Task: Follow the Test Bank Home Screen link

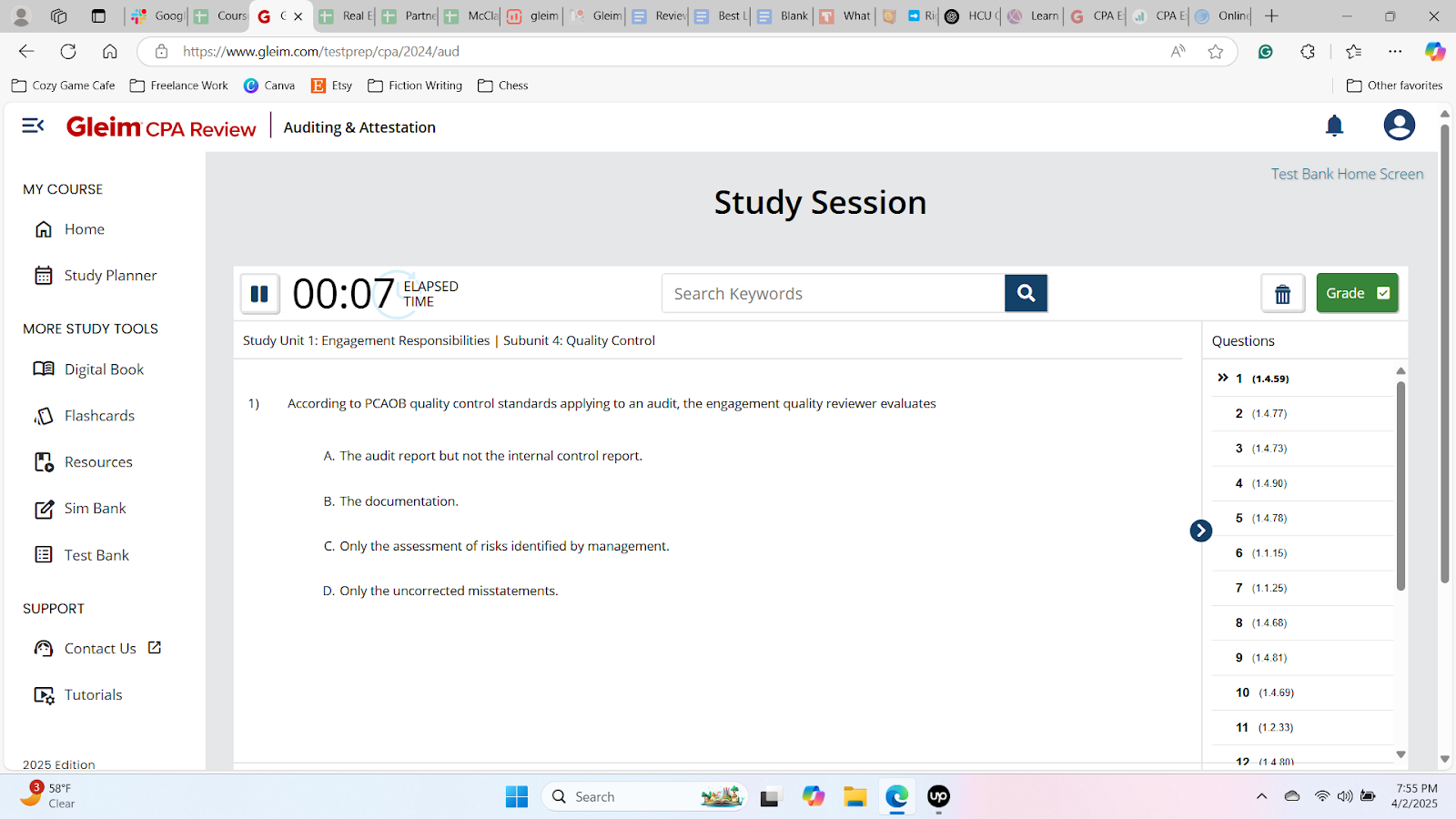Action: tap(1346, 174)
